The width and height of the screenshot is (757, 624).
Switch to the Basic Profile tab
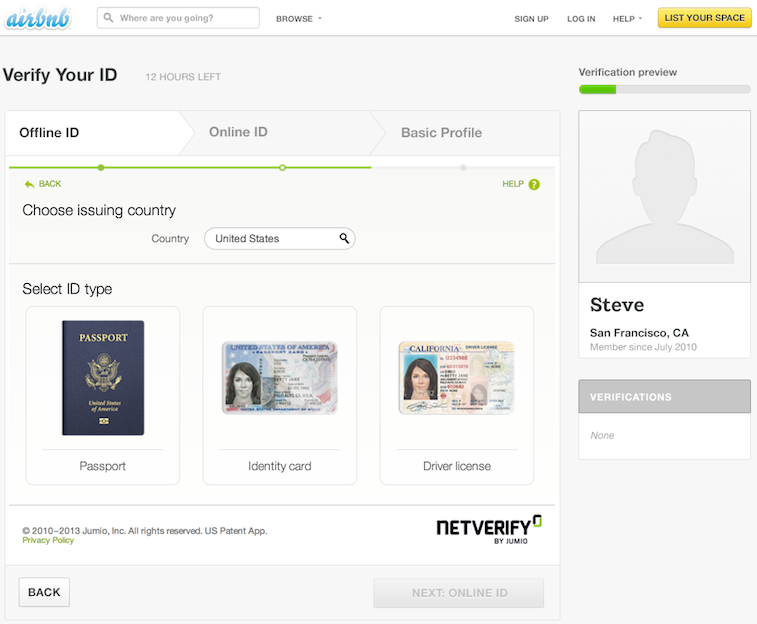tap(441, 132)
